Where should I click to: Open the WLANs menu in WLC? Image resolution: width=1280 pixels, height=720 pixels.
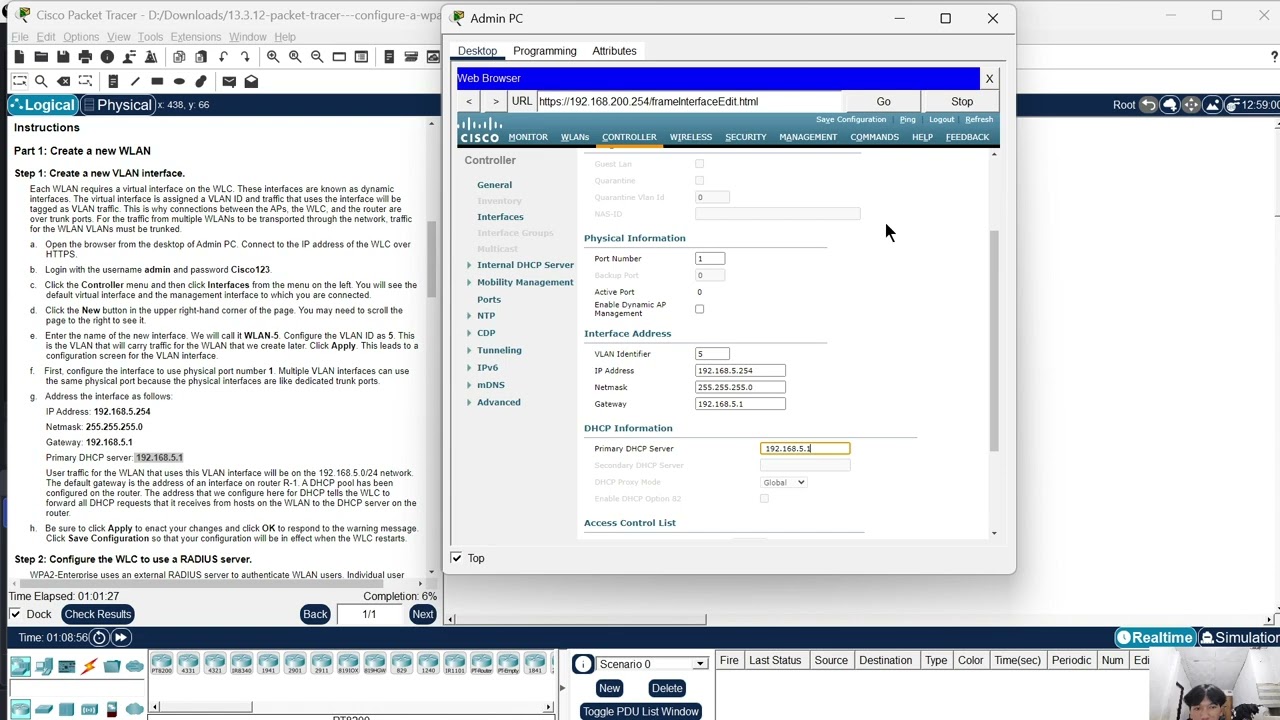(575, 137)
